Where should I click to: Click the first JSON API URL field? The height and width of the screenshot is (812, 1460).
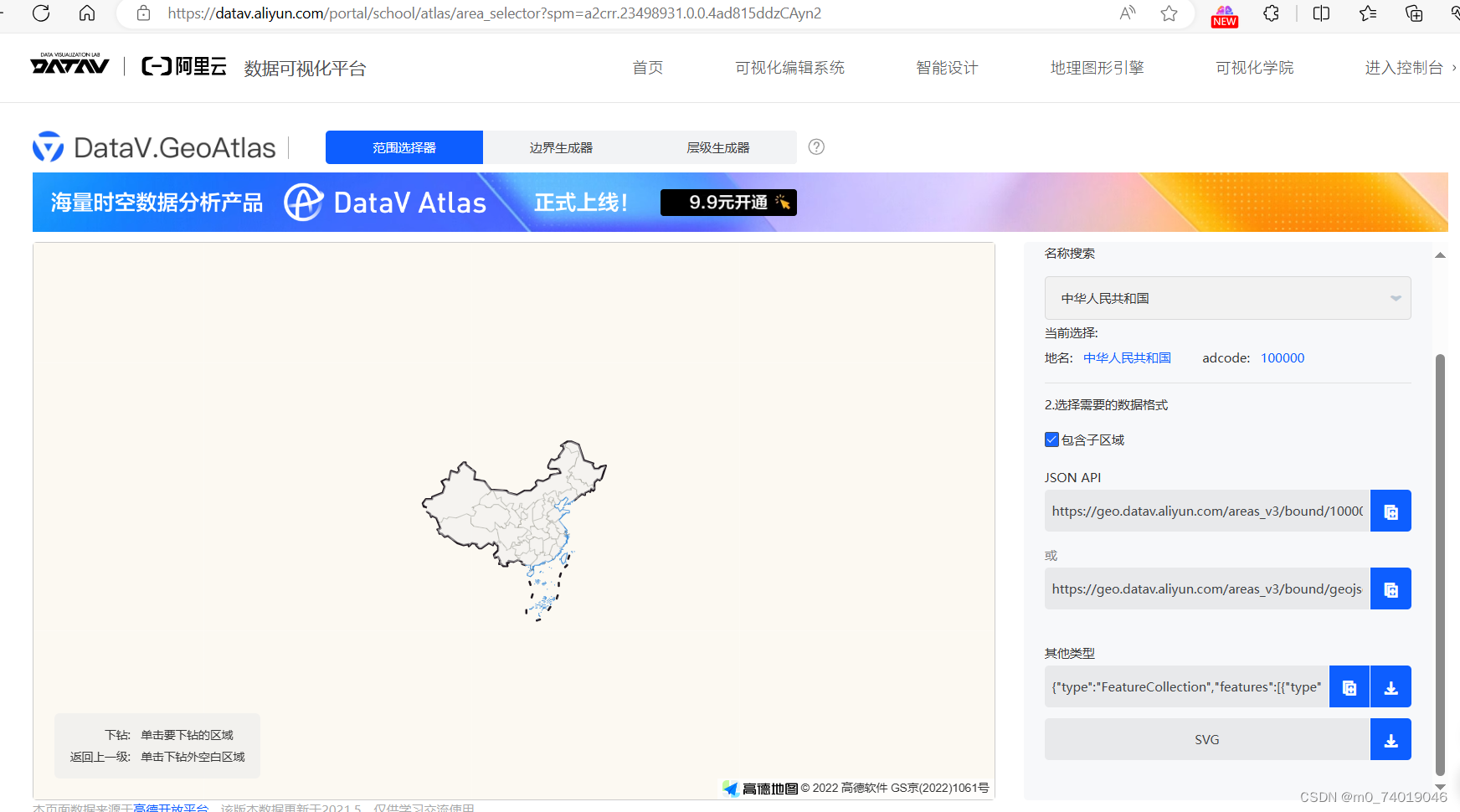pos(1207,511)
